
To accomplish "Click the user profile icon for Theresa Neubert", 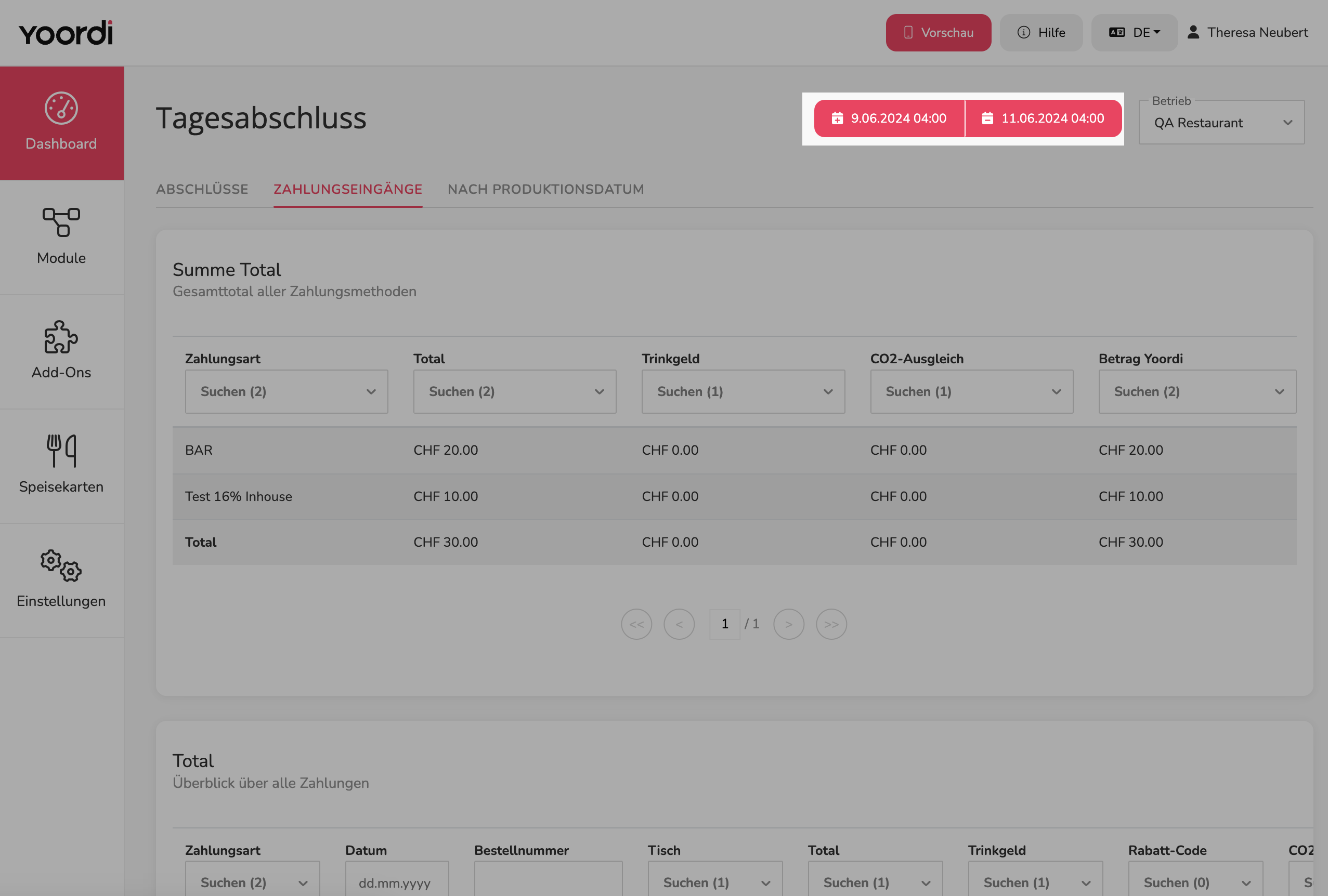I will pos(1193,33).
